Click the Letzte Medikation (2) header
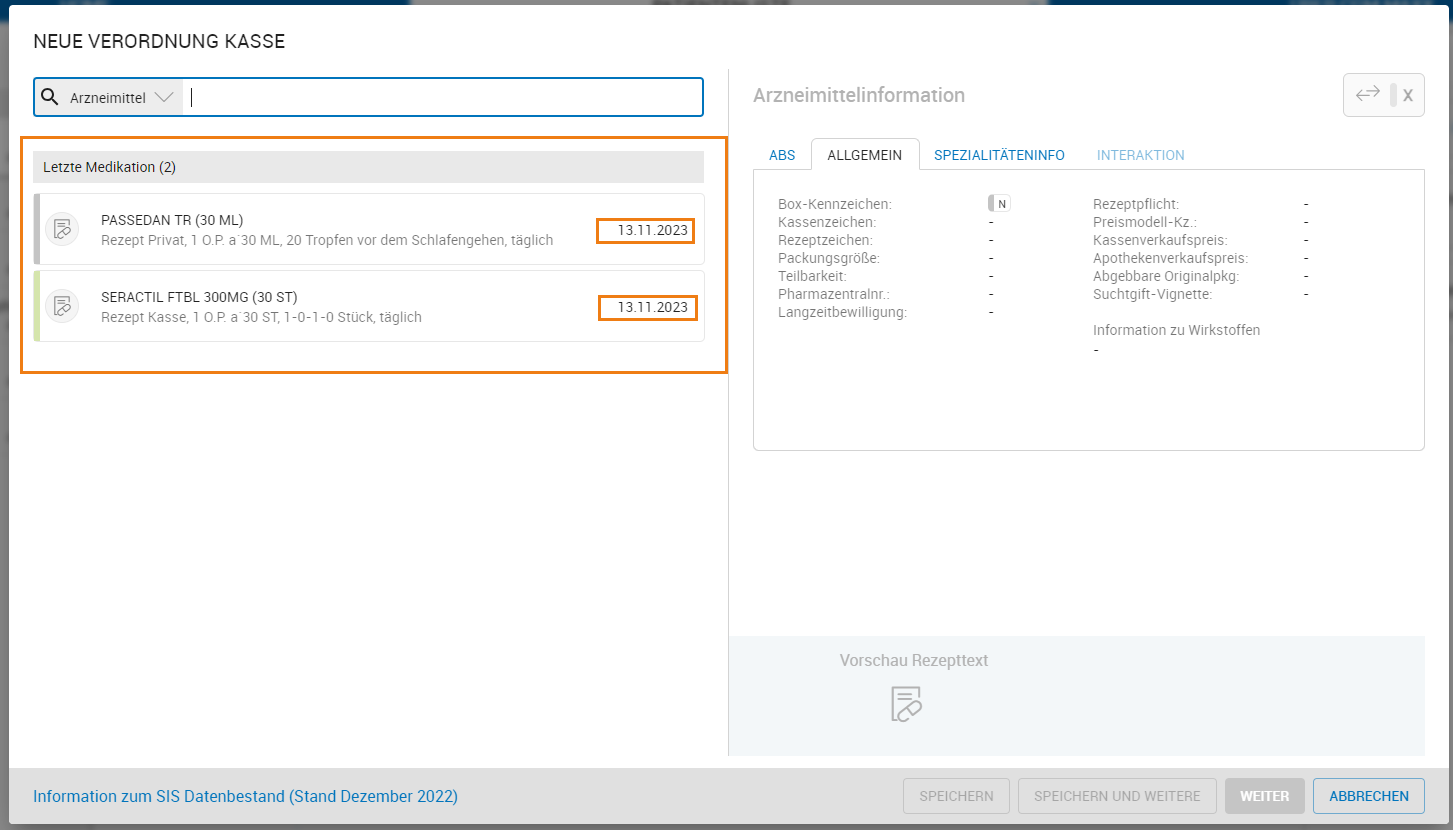Viewport: 1453px width, 830px height. 369,167
